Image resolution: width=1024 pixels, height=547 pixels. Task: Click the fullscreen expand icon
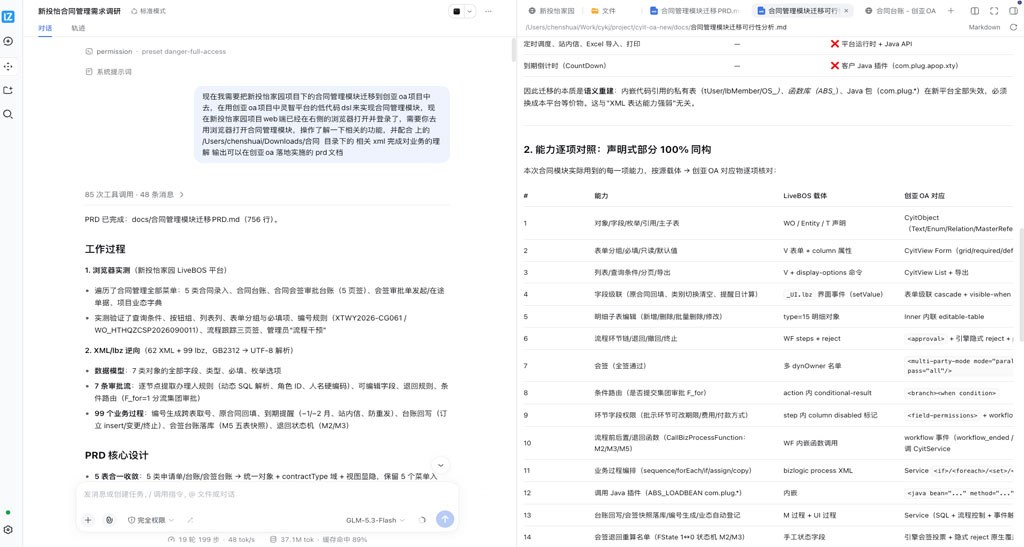click(994, 11)
